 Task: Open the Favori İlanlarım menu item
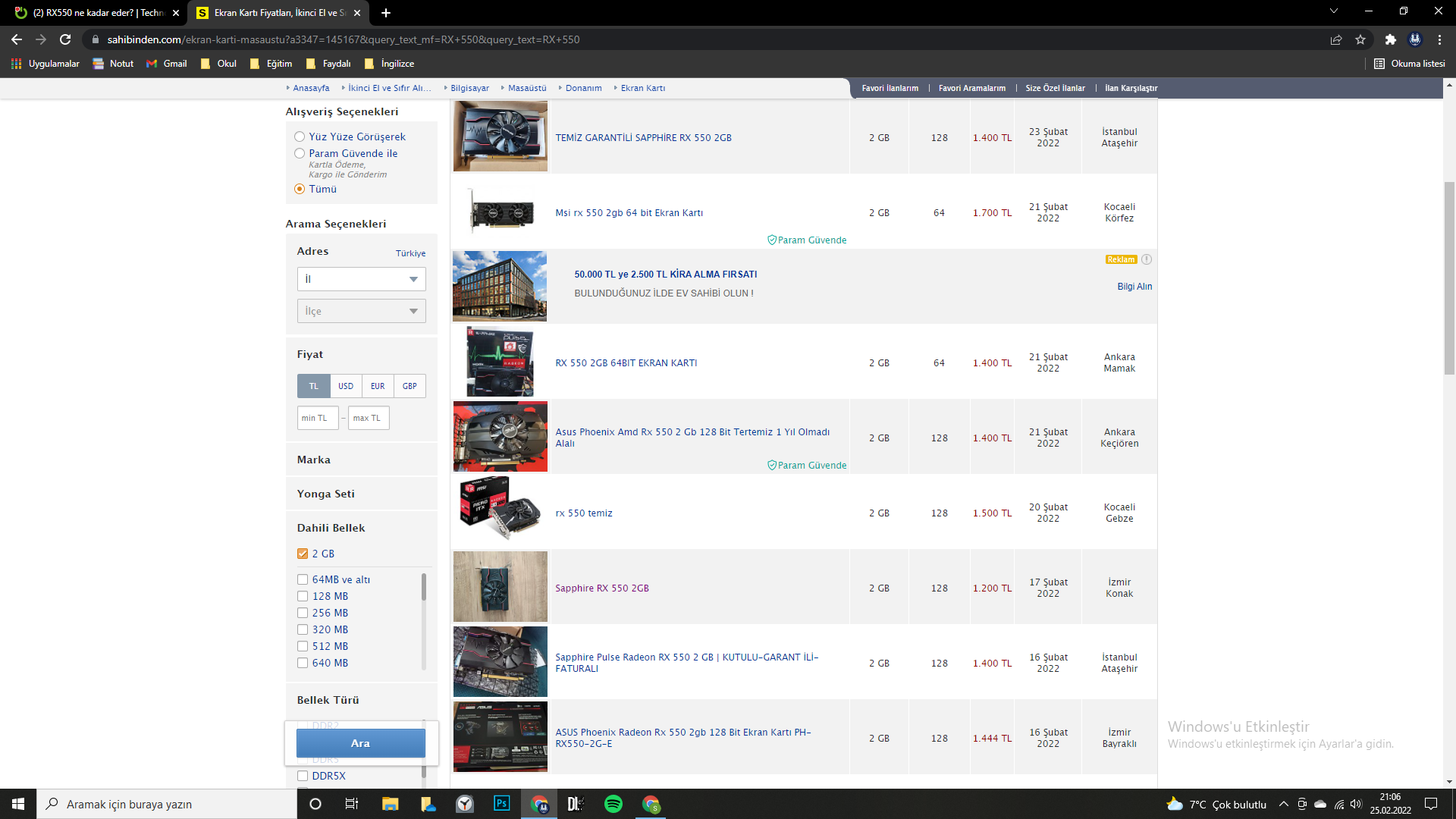point(890,88)
